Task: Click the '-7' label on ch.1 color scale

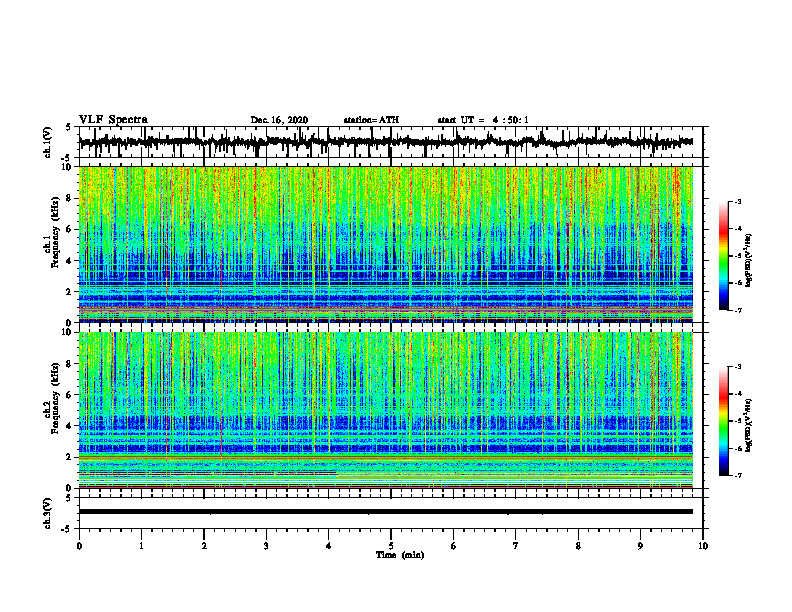Action: coord(737,310)
